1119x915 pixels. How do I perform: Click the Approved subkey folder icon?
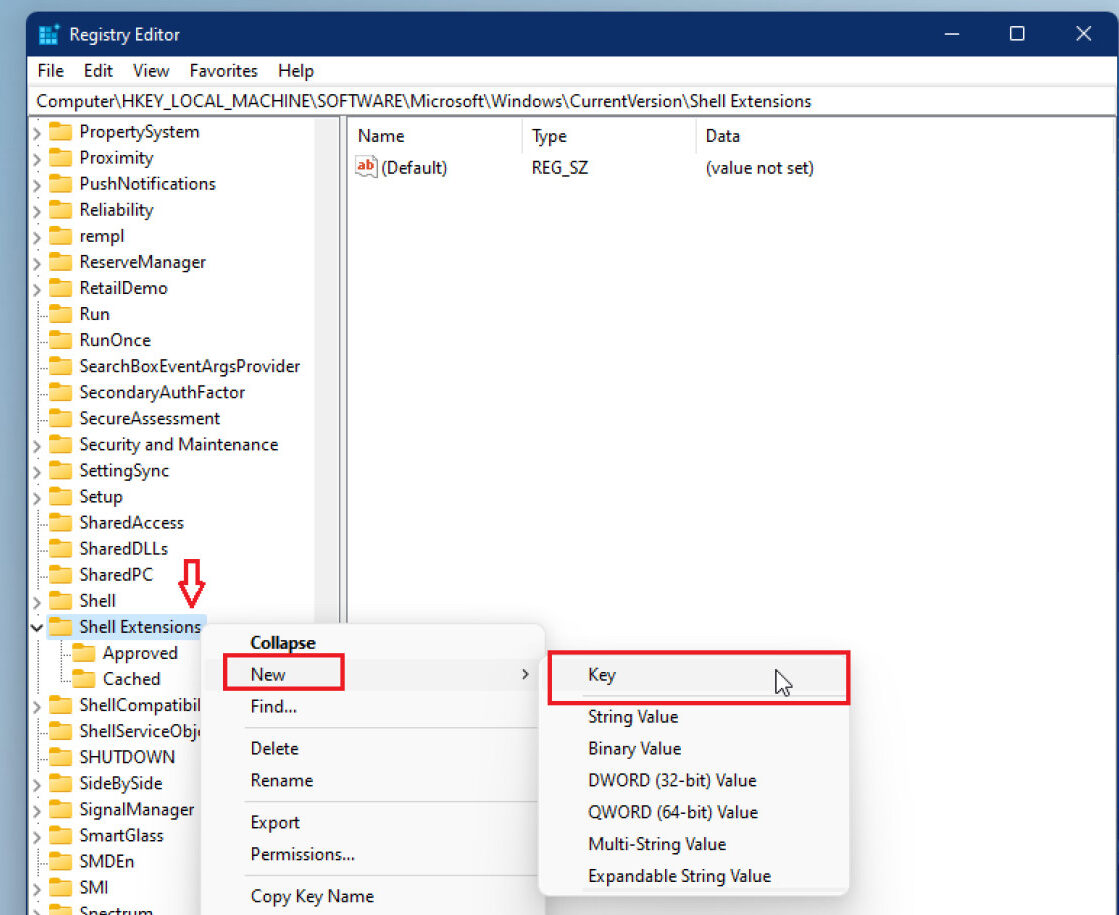[84, 653]
